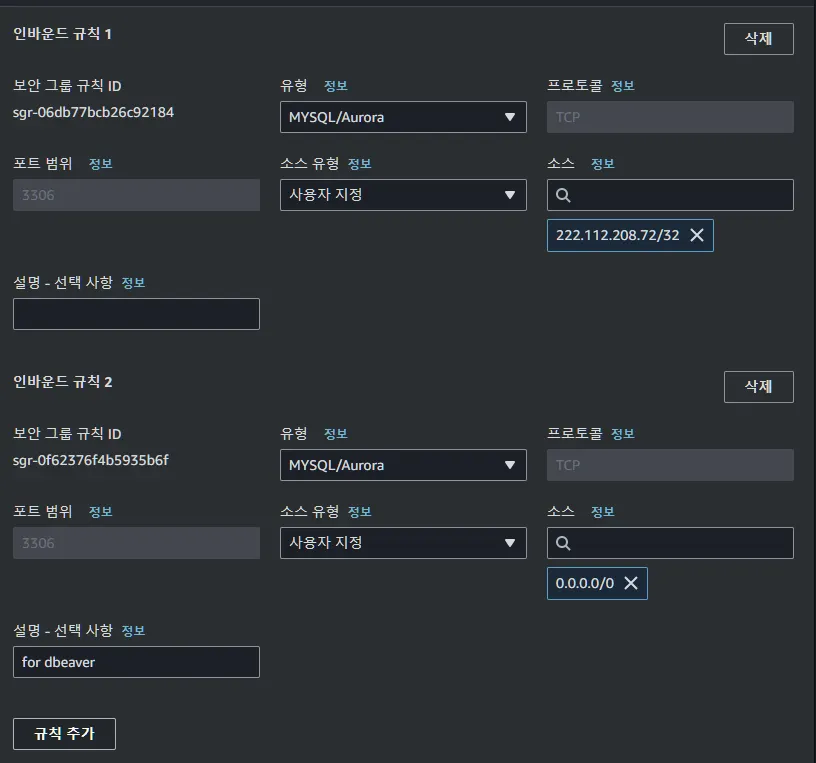Expand source type dropdown for inbound rule 2
Screen dimensions: 816x763
[x=402, y=543]
